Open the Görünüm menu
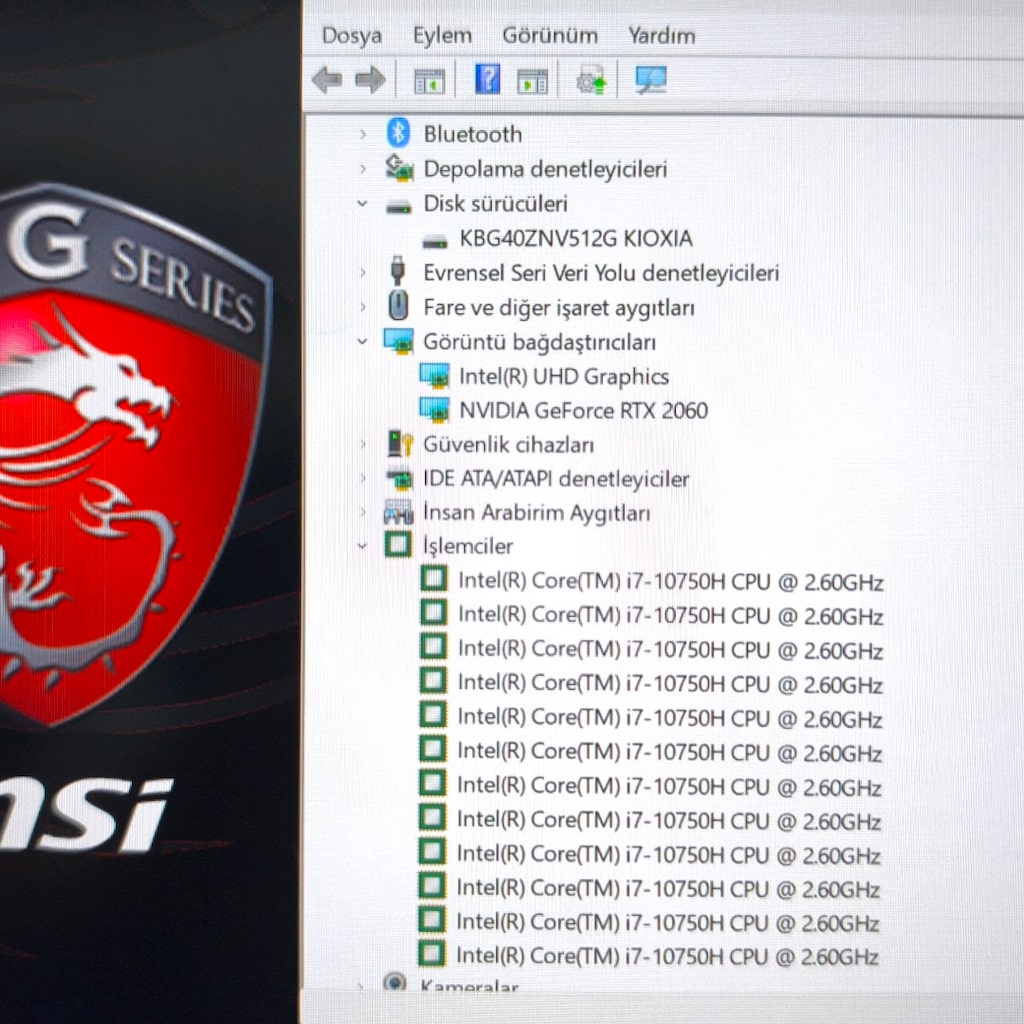The image size is (1024, 1024). (x=550, y=35)
